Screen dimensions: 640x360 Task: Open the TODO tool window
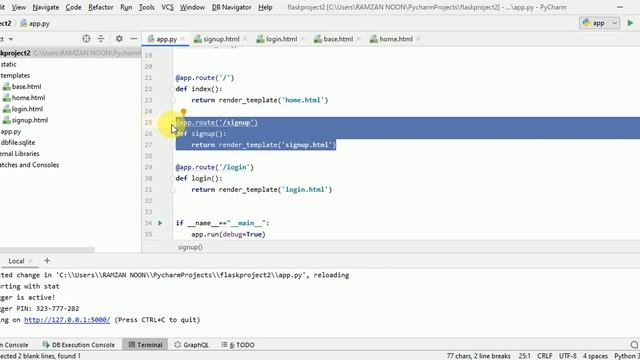pos(238,345)
